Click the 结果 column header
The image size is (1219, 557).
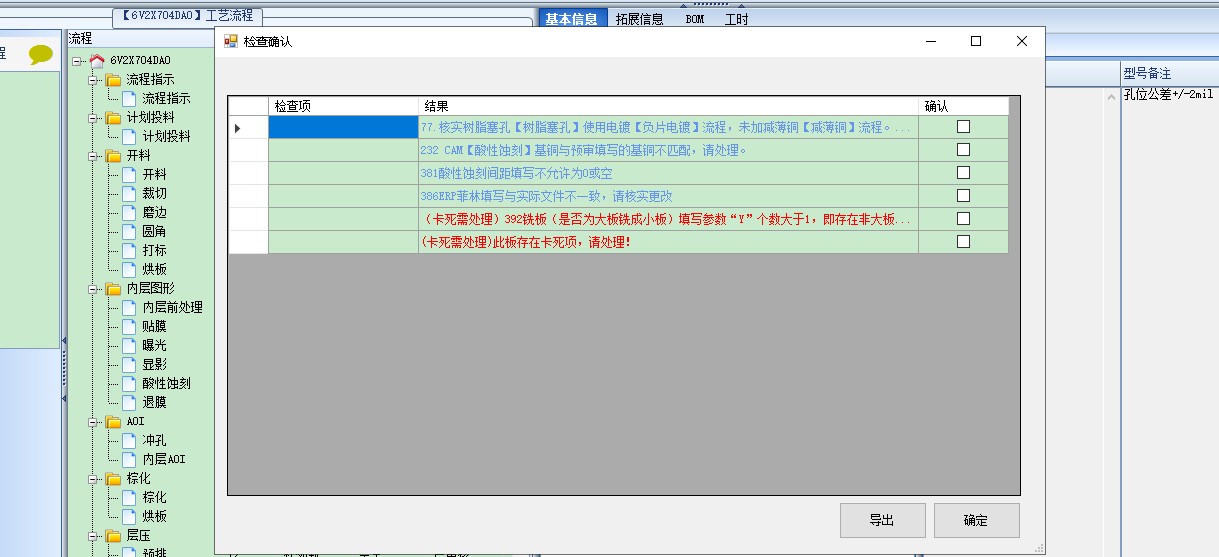click(x=668, y=106)
